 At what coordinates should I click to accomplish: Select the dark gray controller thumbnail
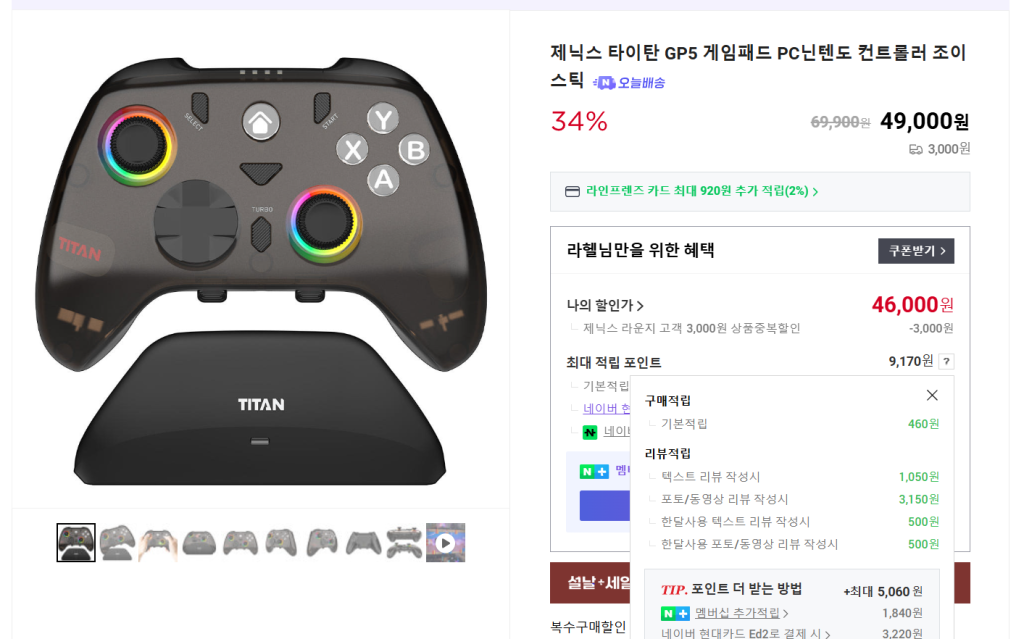(363, 542)
